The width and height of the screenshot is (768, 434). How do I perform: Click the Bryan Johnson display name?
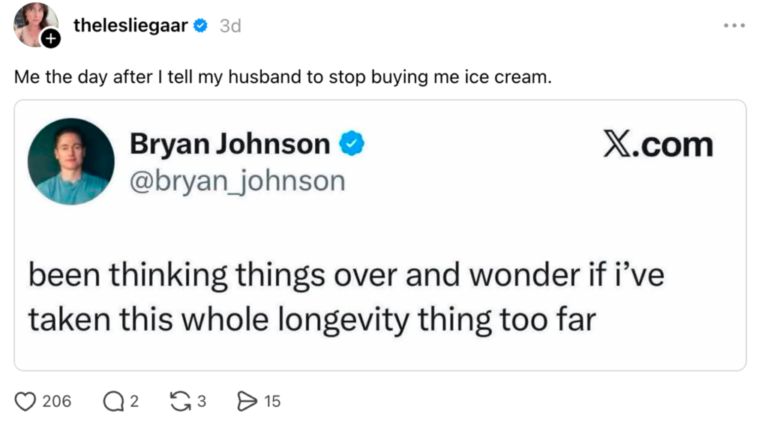coord(230,144)
